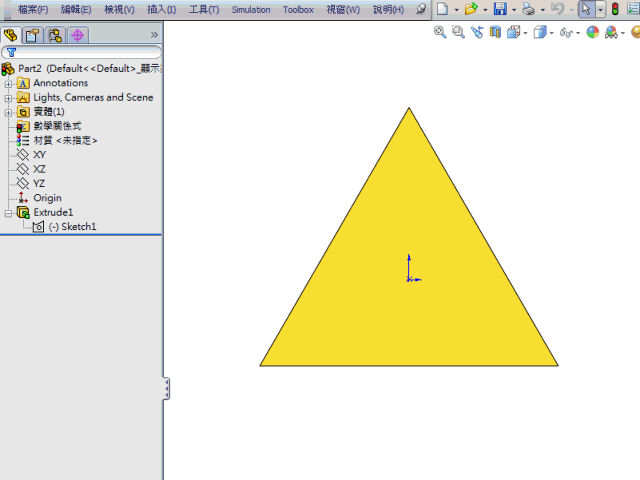This screenshot has width=640, height=480.
Task: Select the Origin item
Action: point(40,198)
